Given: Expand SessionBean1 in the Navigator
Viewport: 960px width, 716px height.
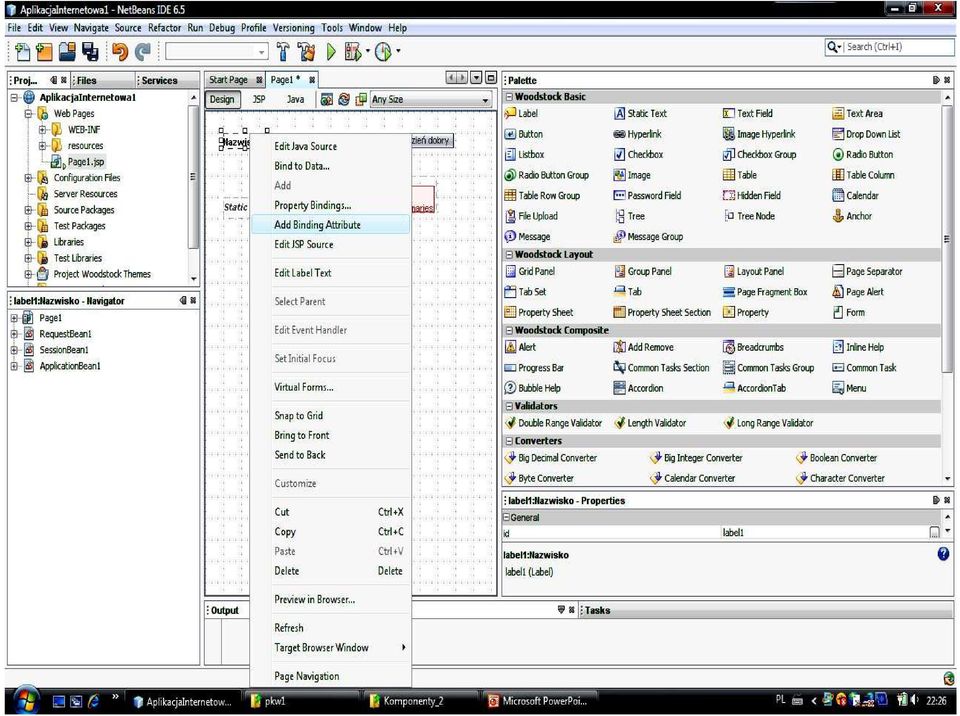Looking at the screenshot, I should tap(14, 350).
